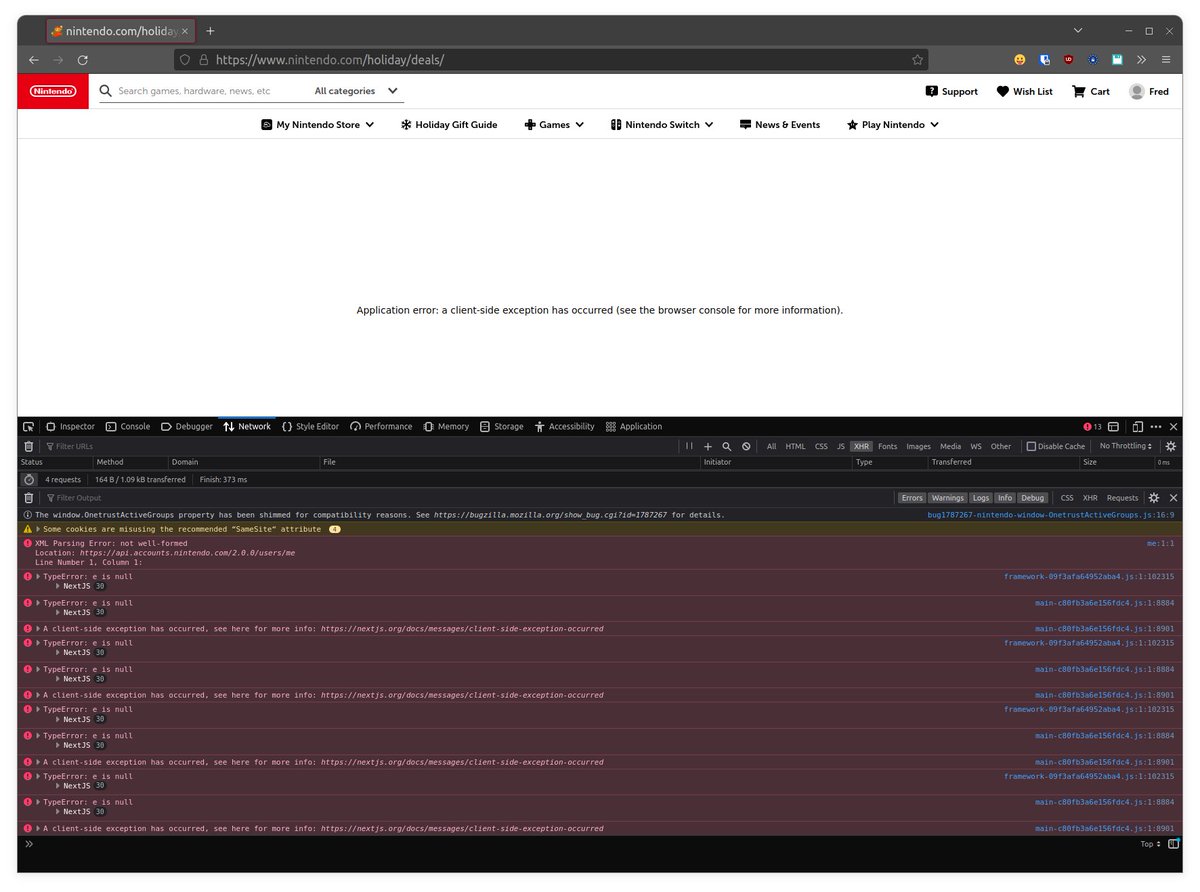Open the Firefox hamburger menu
1200x892 pixels.
1166,60
